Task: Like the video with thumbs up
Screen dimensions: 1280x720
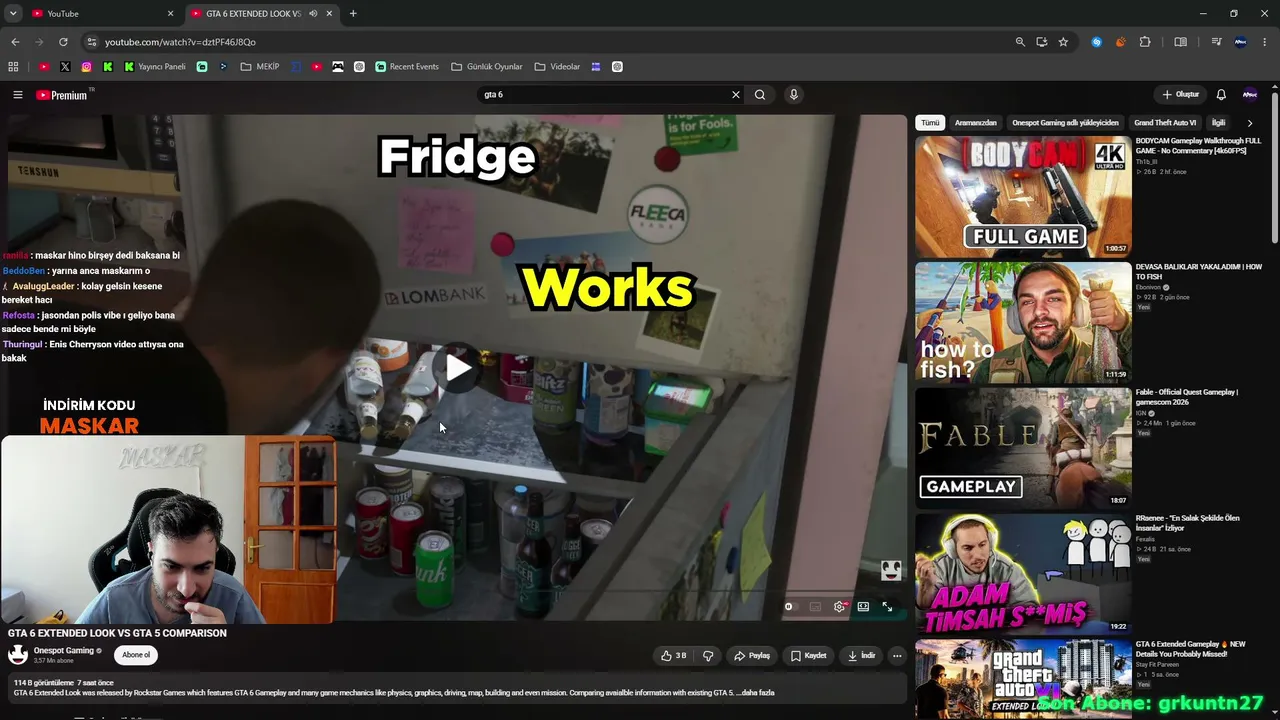Action: tap(674, 656)
